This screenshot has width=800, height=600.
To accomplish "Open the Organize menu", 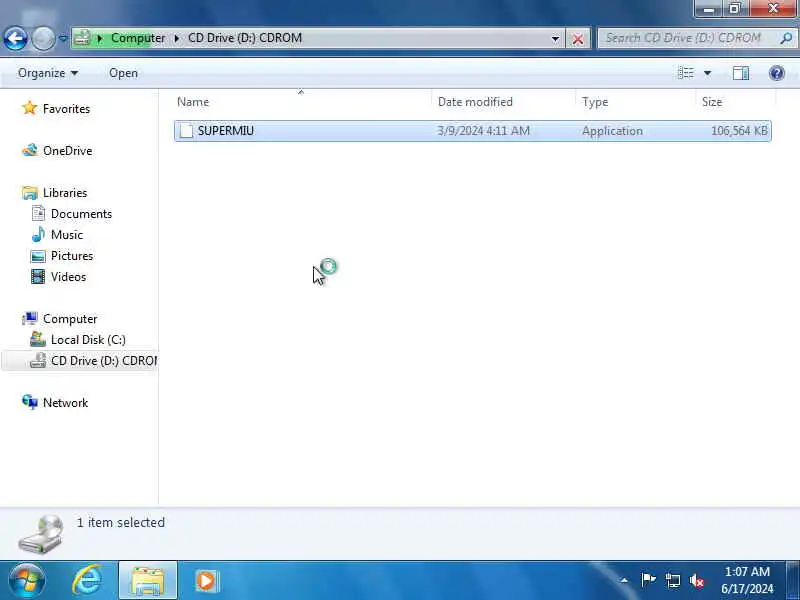I will [x=48, y=73].
